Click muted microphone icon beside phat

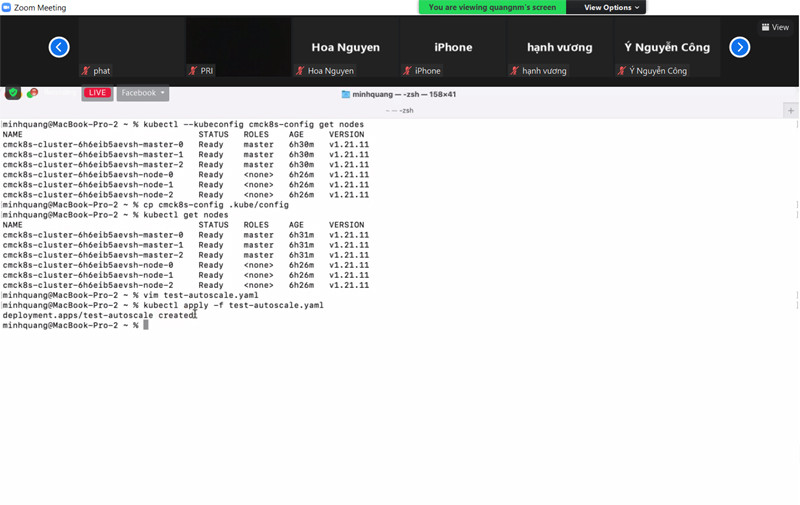(86, 71)
